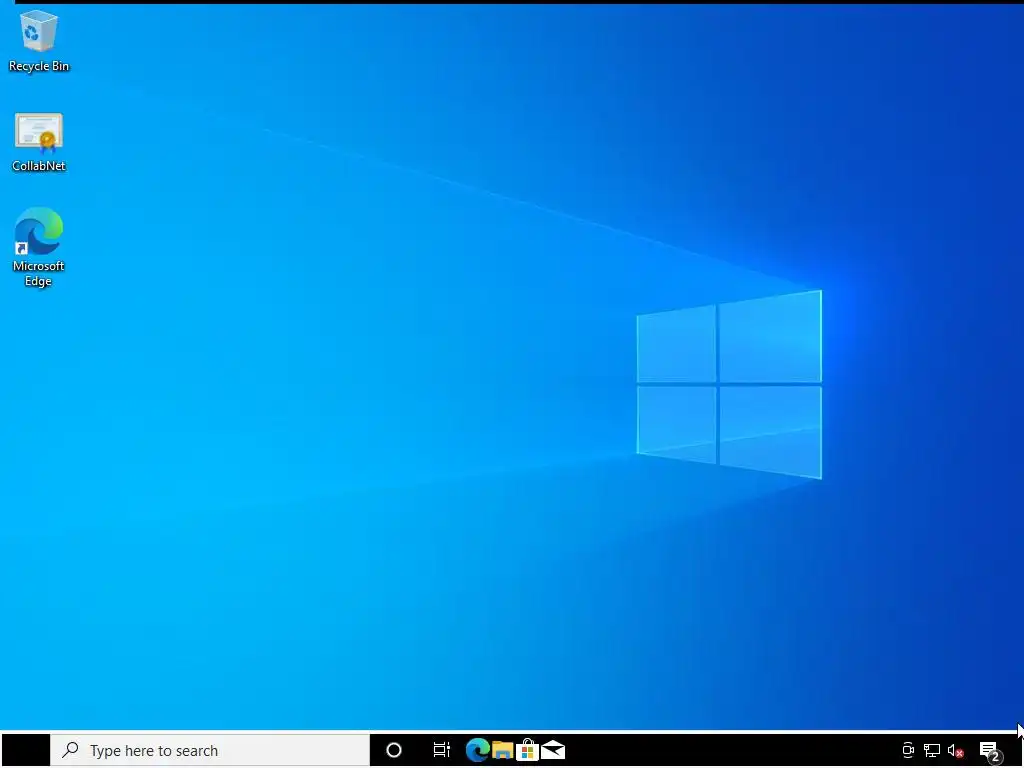Launch Microsoft Edge from the taskbar
1024x768 pixels.
pyautogui.click(x=477, y=750)
